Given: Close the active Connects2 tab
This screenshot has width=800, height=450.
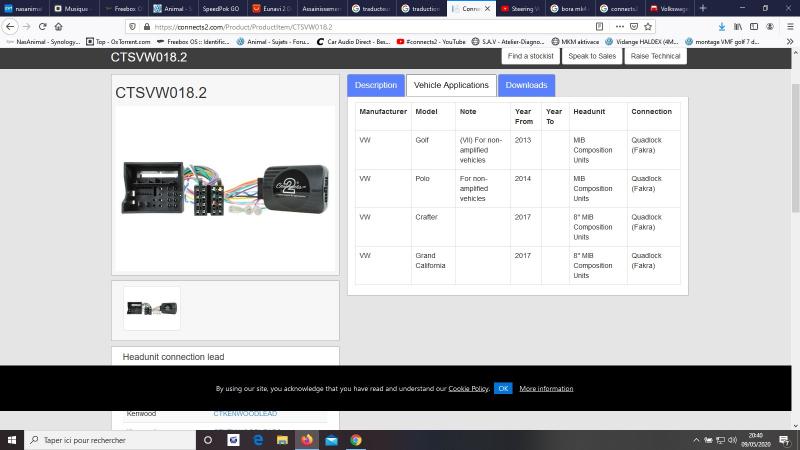Looking at the screenshot, I should pos(487,9).
